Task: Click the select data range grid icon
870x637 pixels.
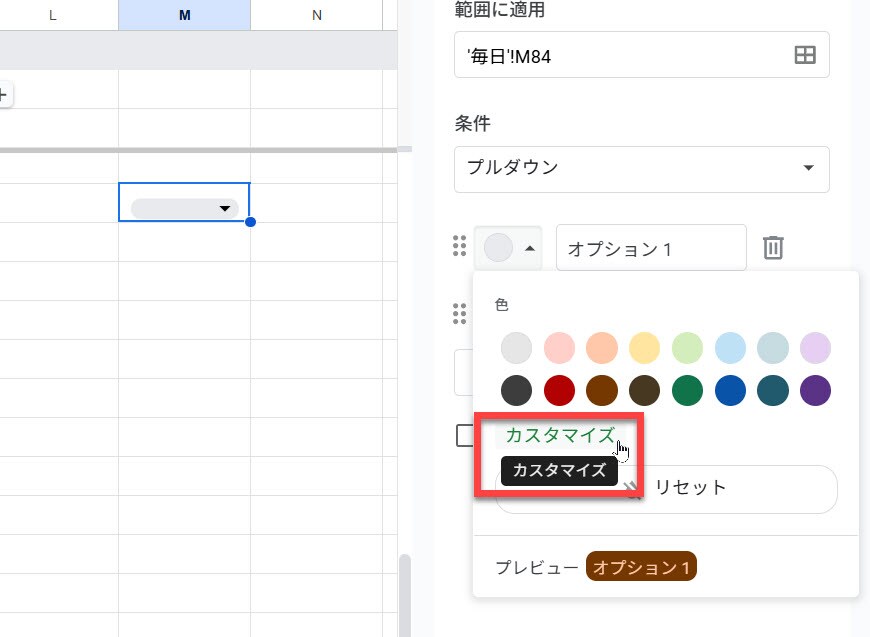Action: pos(805,56)
